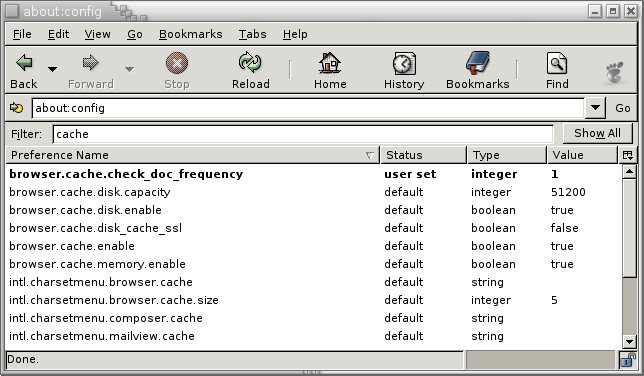Open the Tabs menu
Screen dimensions: 644x376
pyautogui.click(x=253, y=34)
